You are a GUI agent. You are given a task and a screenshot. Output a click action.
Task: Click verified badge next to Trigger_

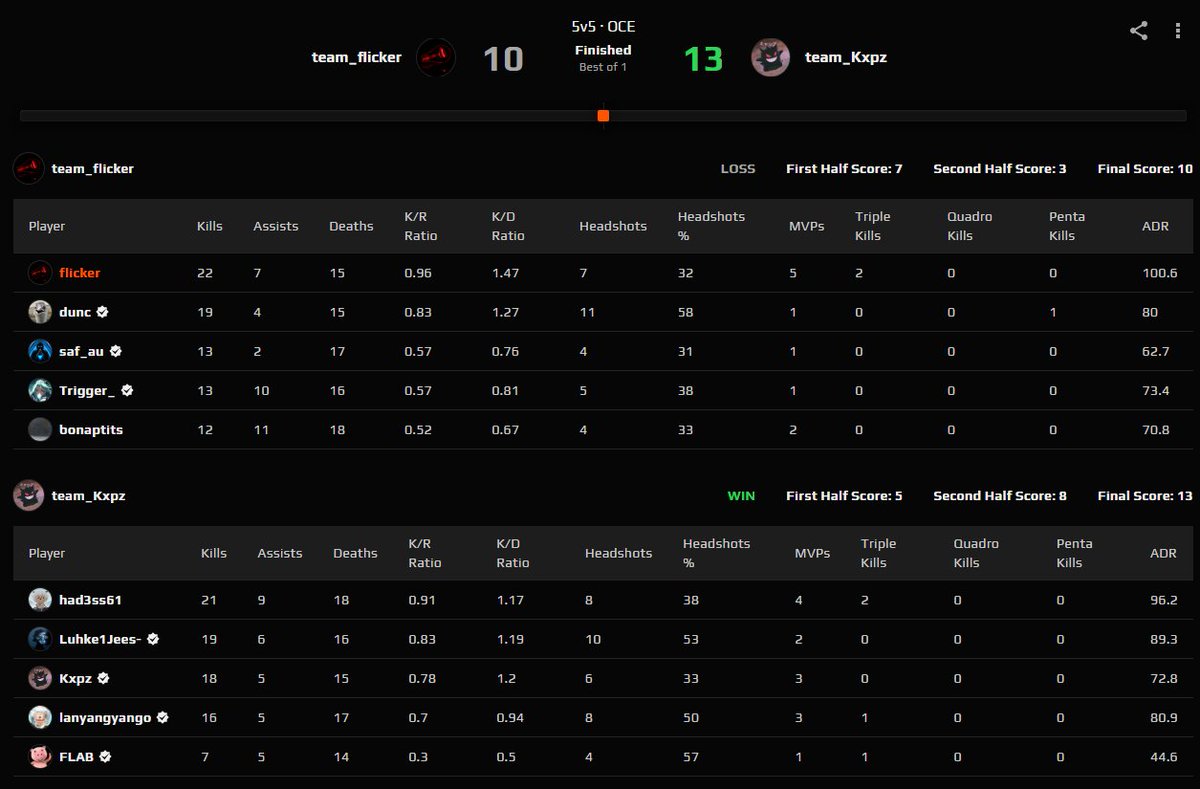point(127,390)
